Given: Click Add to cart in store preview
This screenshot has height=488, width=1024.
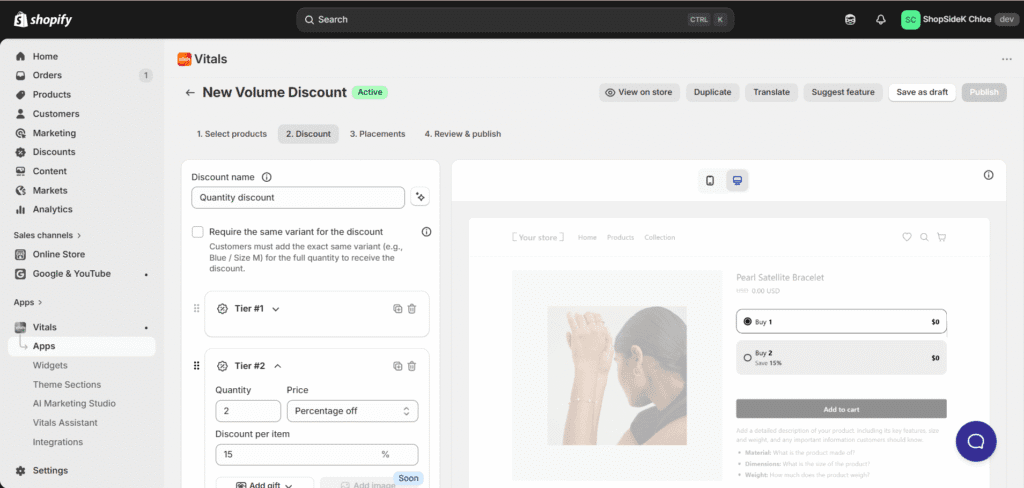Looking at the screenshot, I should [841, 409].
